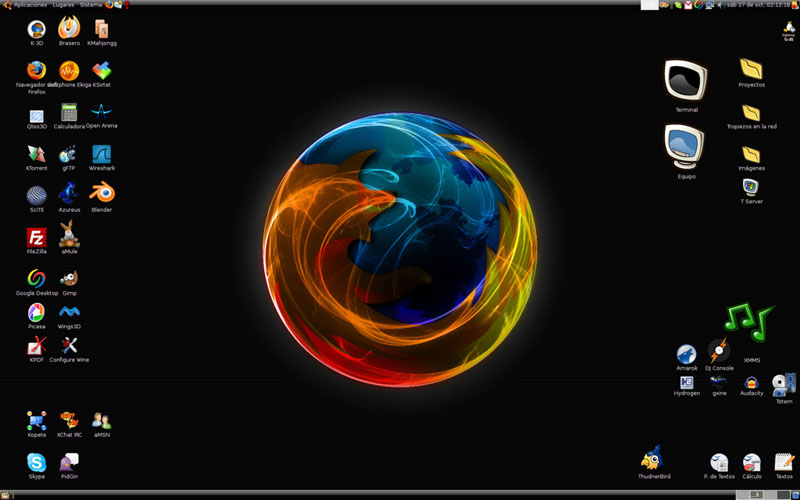800x500 pixels.
Task: Launch Audacity from the desktop
Action: (751, 382)
